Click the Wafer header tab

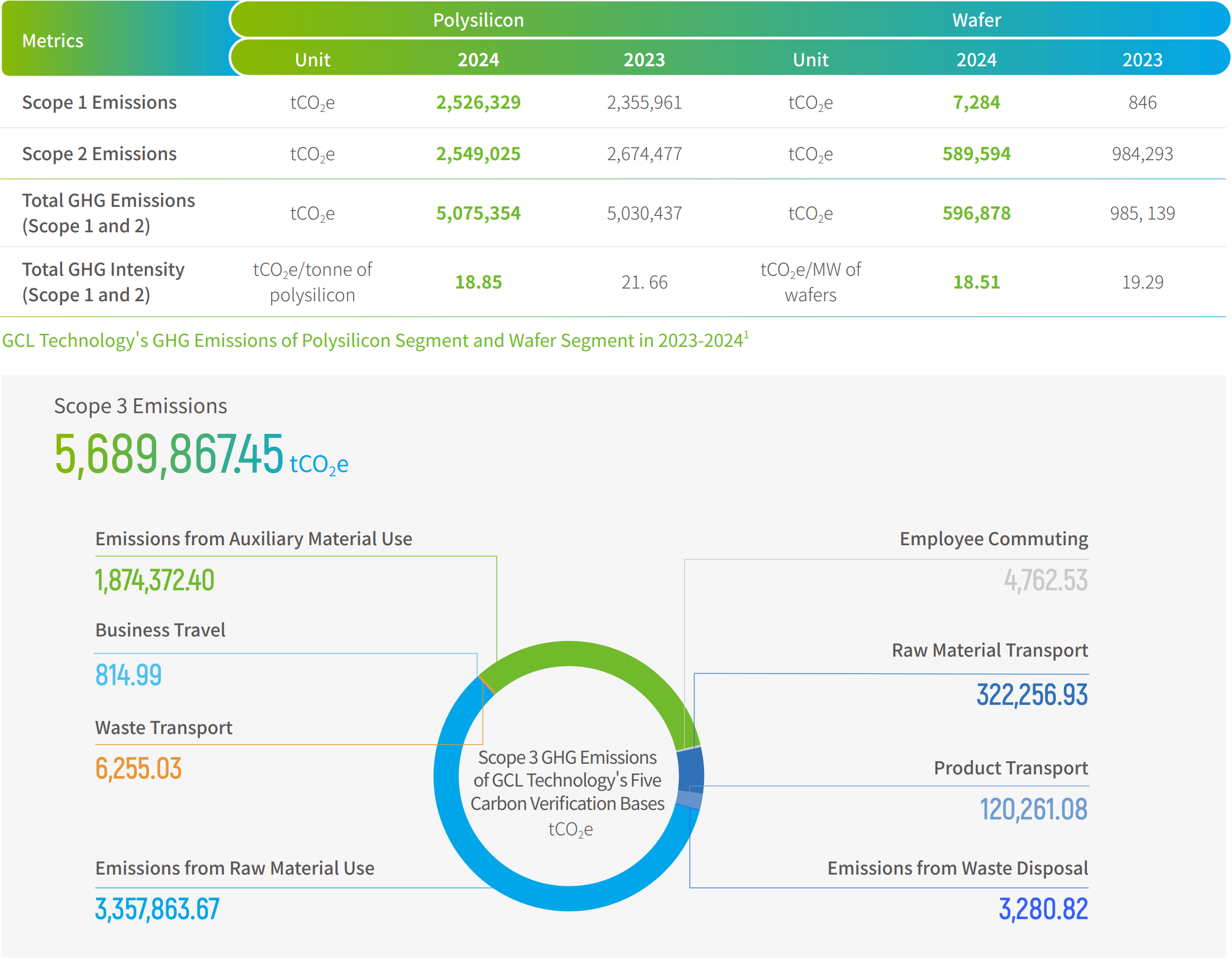tap(976, 20)
